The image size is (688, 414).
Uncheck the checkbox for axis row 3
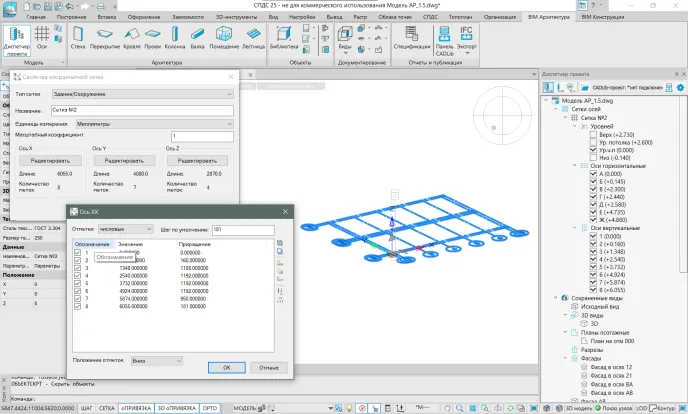79,268
